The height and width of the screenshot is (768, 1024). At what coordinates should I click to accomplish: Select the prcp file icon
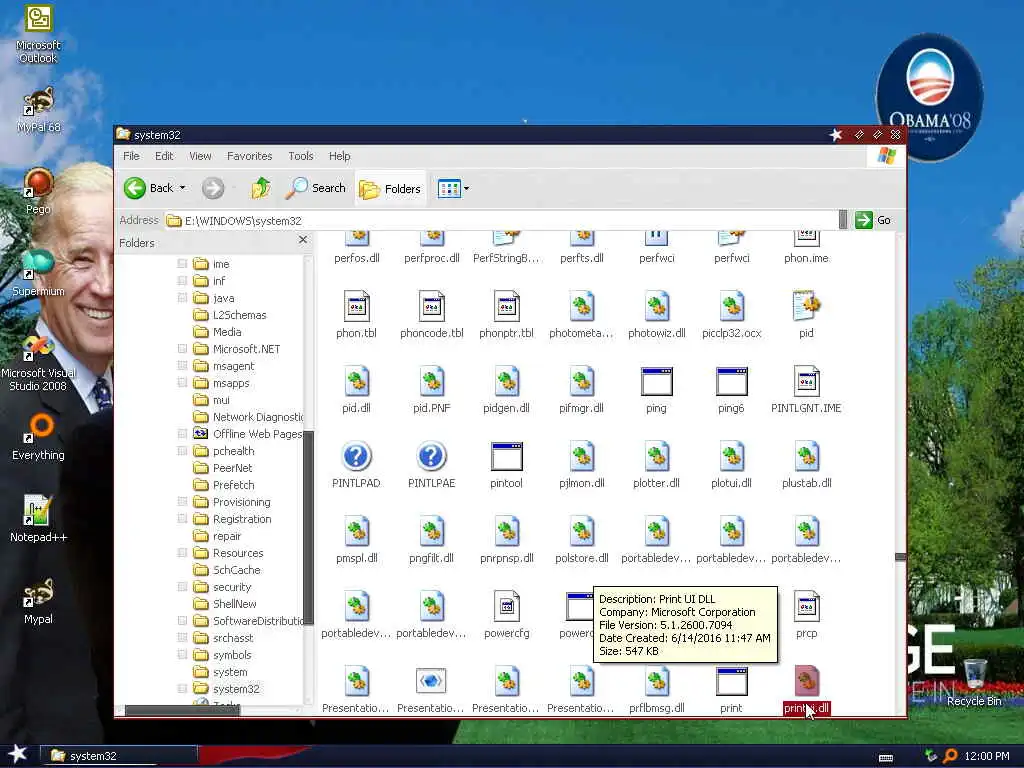click(807, 615)
